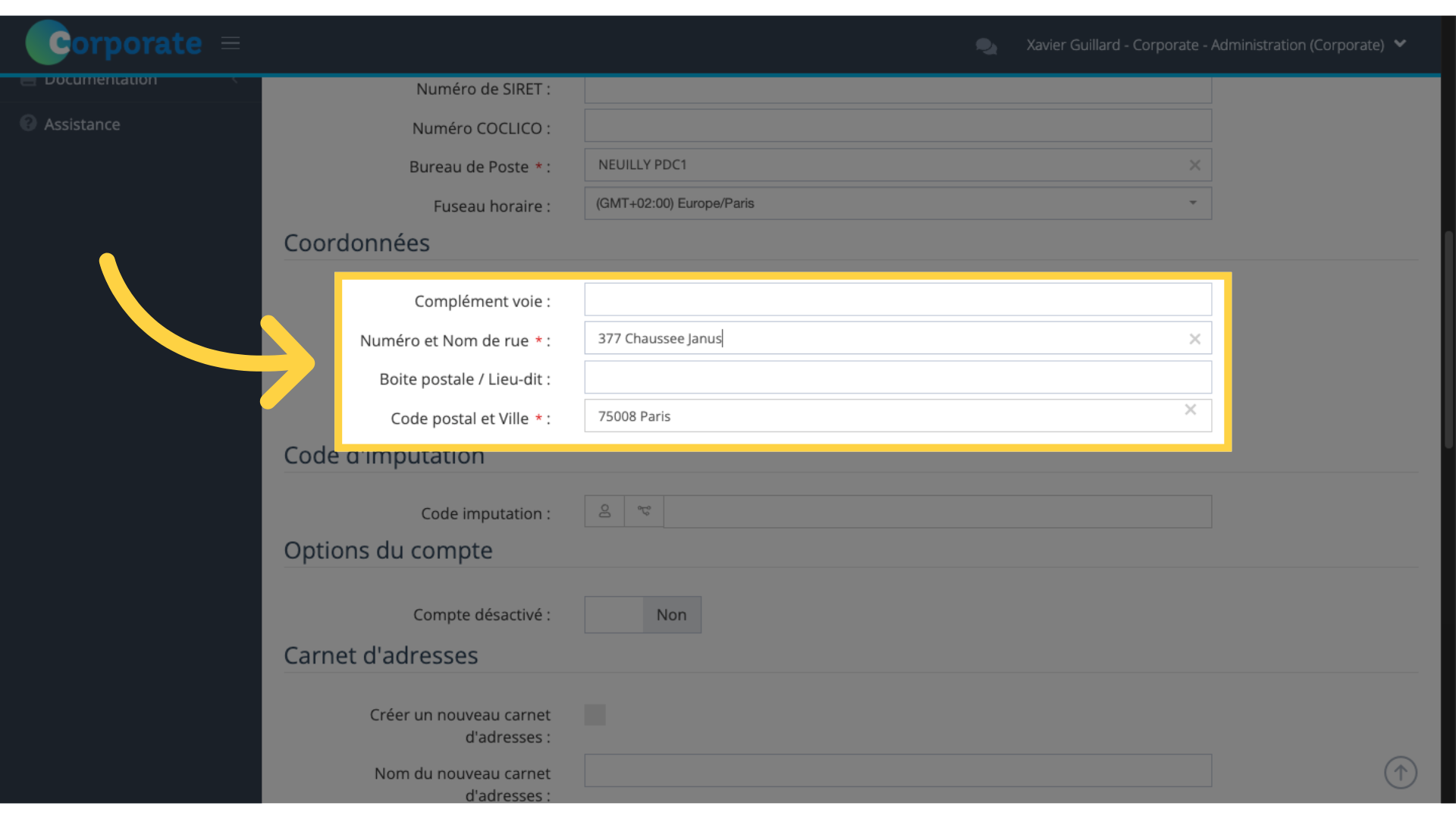The height and width of the screenshot is (819, 1456).
Task: Click the scroll-to-top arrow button
Action: pos(1400,773)
